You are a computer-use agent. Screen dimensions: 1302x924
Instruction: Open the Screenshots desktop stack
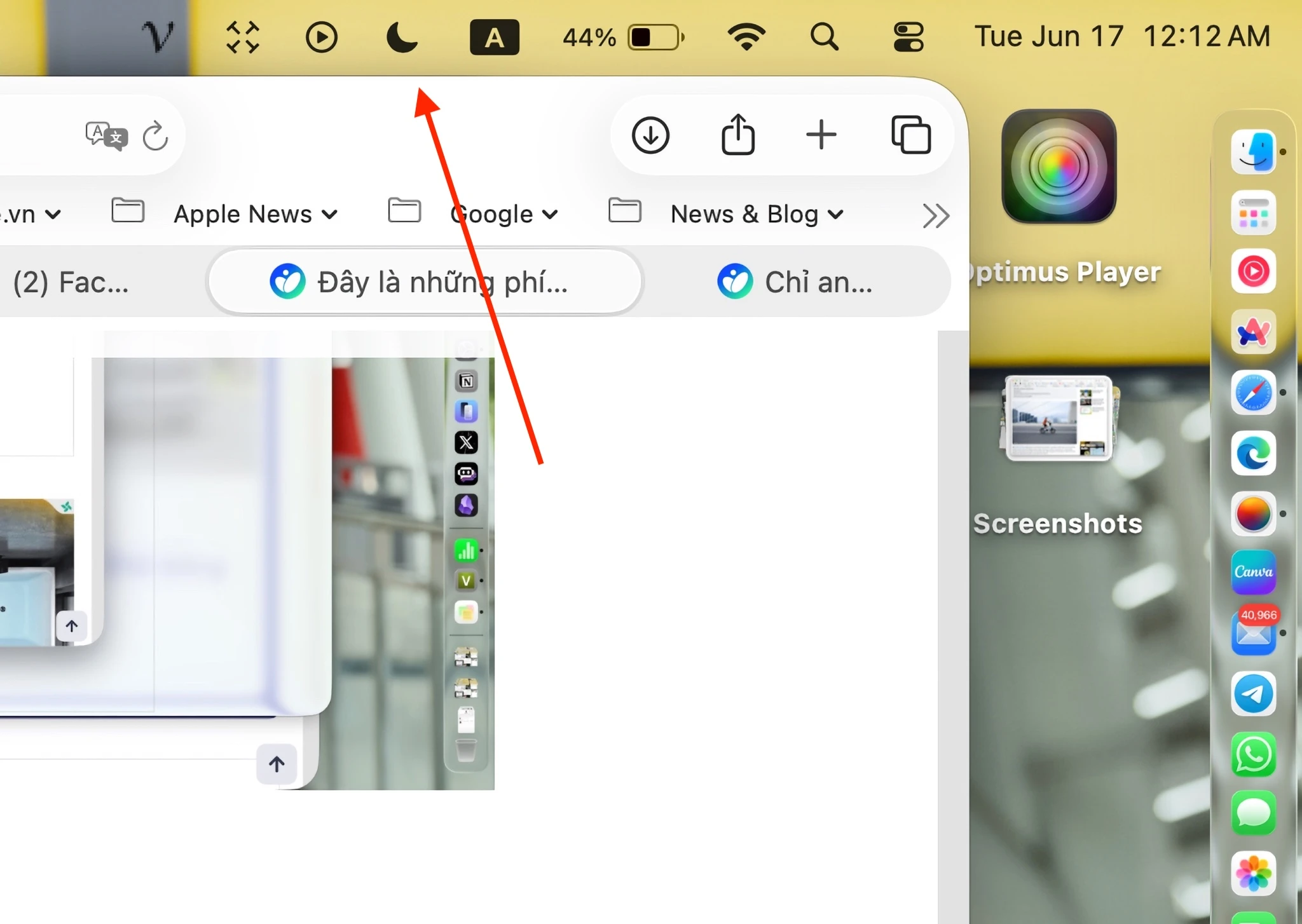tap(1059, 418)
